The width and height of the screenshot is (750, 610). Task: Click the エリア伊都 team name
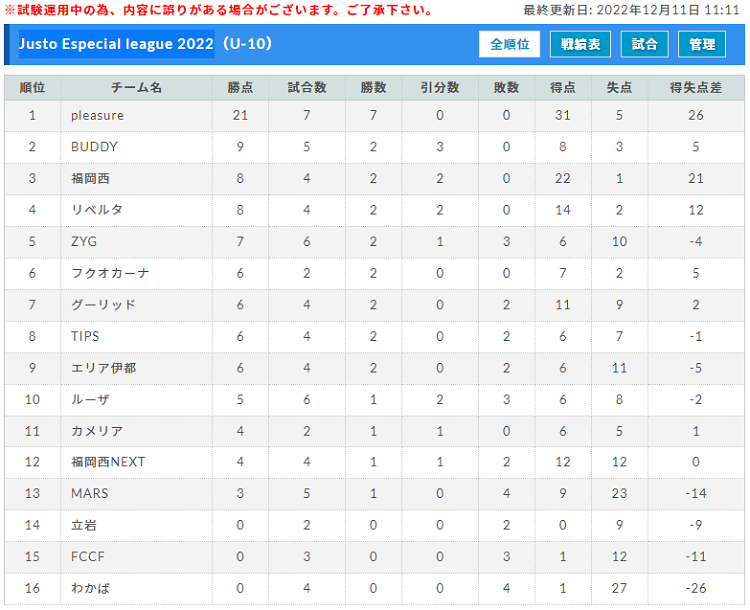[103, 368]
